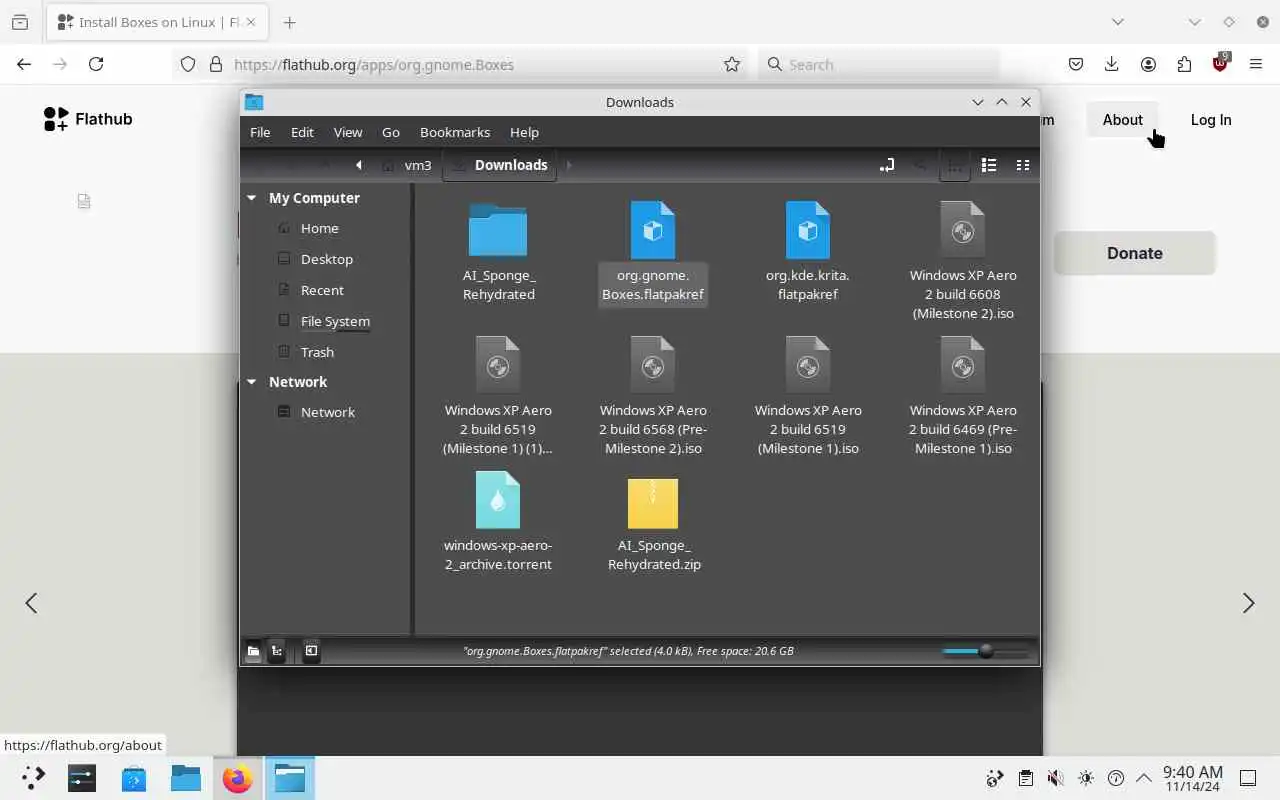Open the Firefox list all tabs dropdown
Viewport: 1280px width, 800px height.
(1118, 22)
